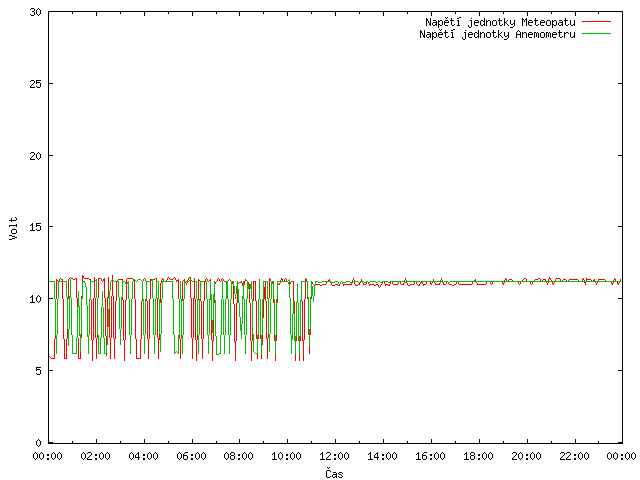
Task: Click the x-axis label '18:00'
Action: pyautogui.click(x=478, y=456)
